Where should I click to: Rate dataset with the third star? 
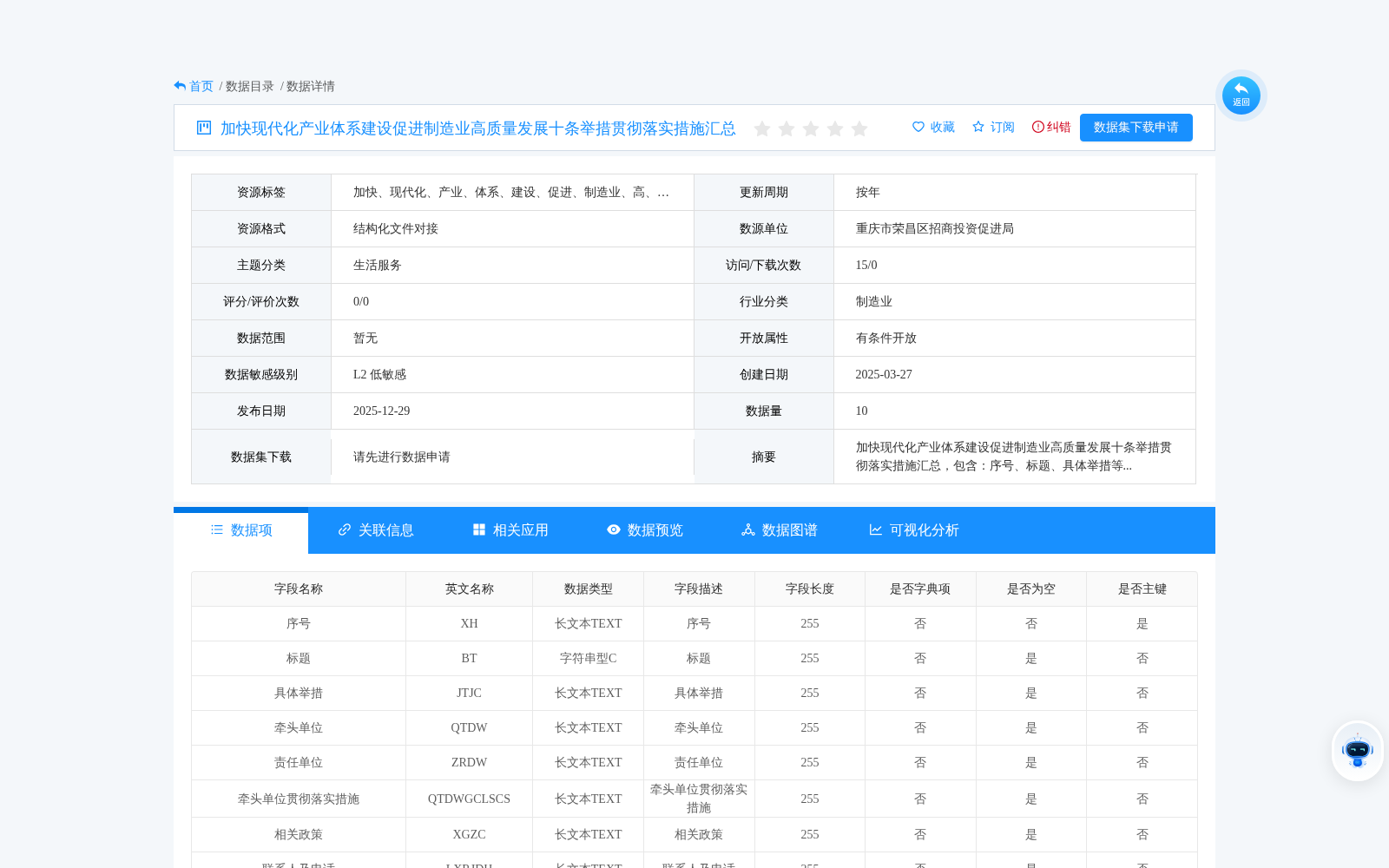811,128
